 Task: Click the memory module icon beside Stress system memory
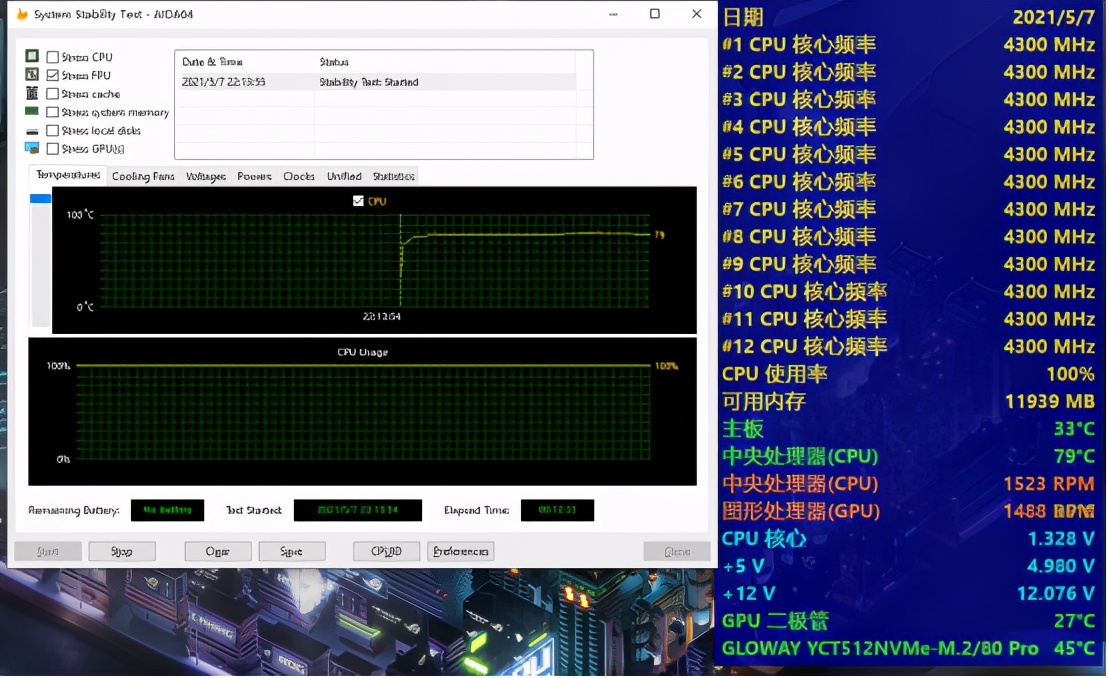pyautogui.click(x=32, y=111)
